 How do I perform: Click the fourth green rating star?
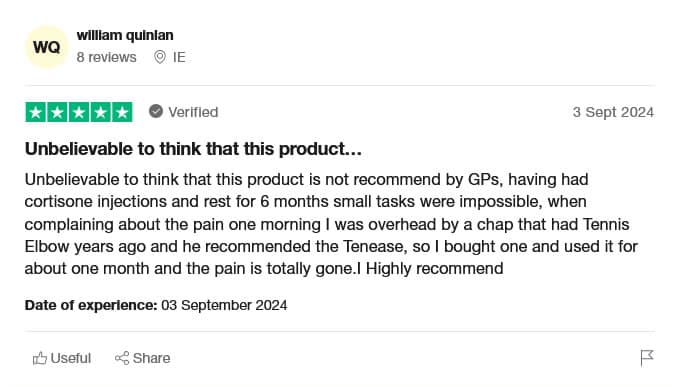click(101, 112)
